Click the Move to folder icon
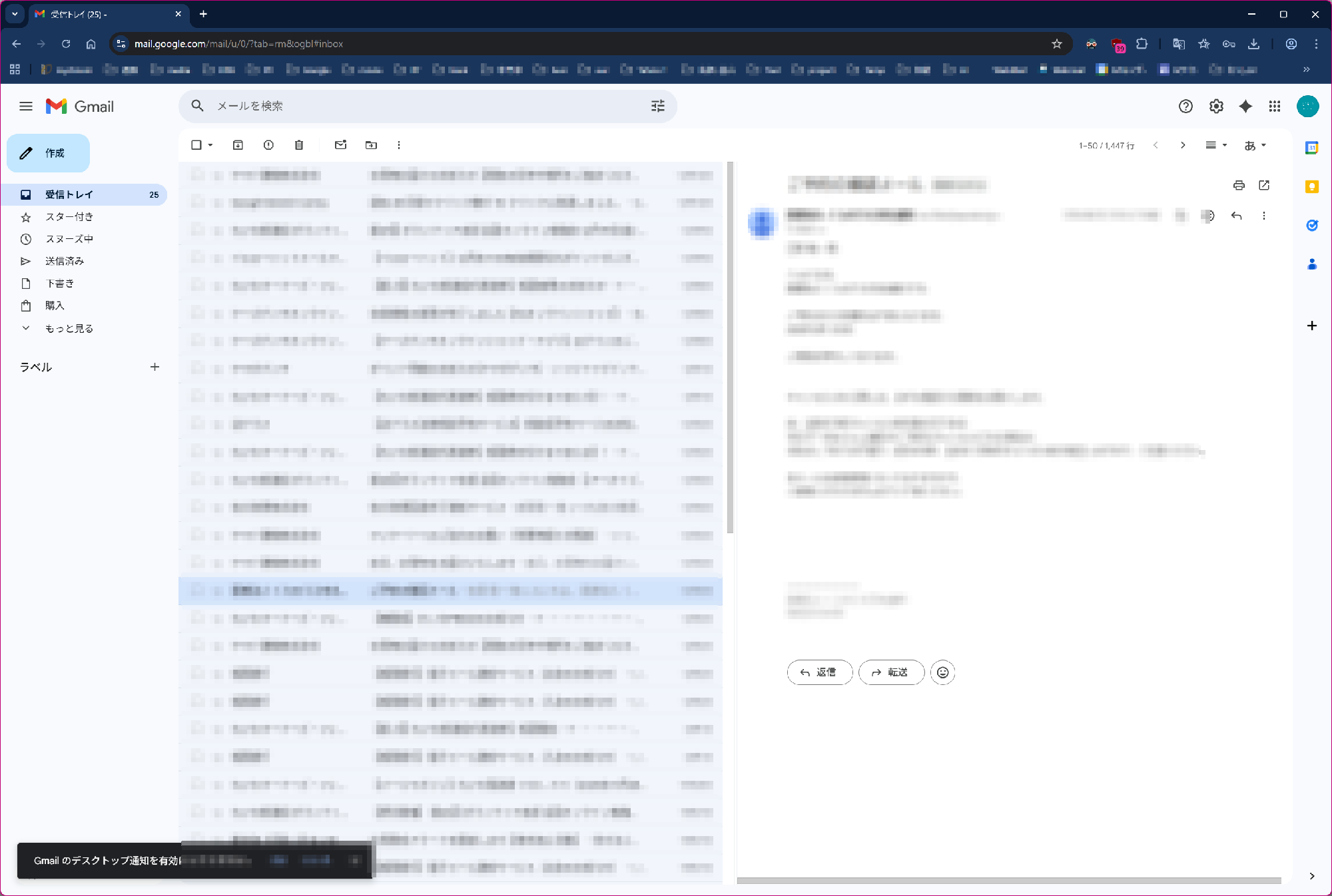1332x896 pixels. pyautogui.click(x=371, y=145)
